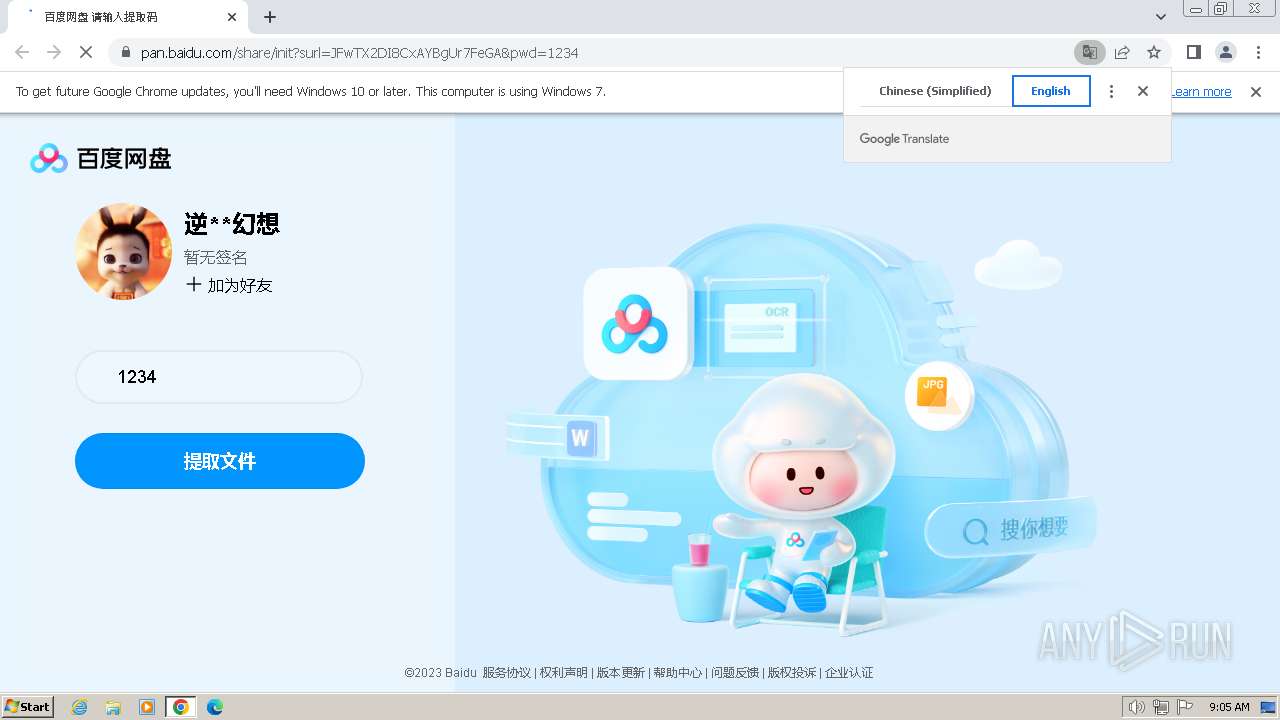The image size is (1280, 720).
Task: Expand the tab search dropdown
Action: coord(1160,17)
